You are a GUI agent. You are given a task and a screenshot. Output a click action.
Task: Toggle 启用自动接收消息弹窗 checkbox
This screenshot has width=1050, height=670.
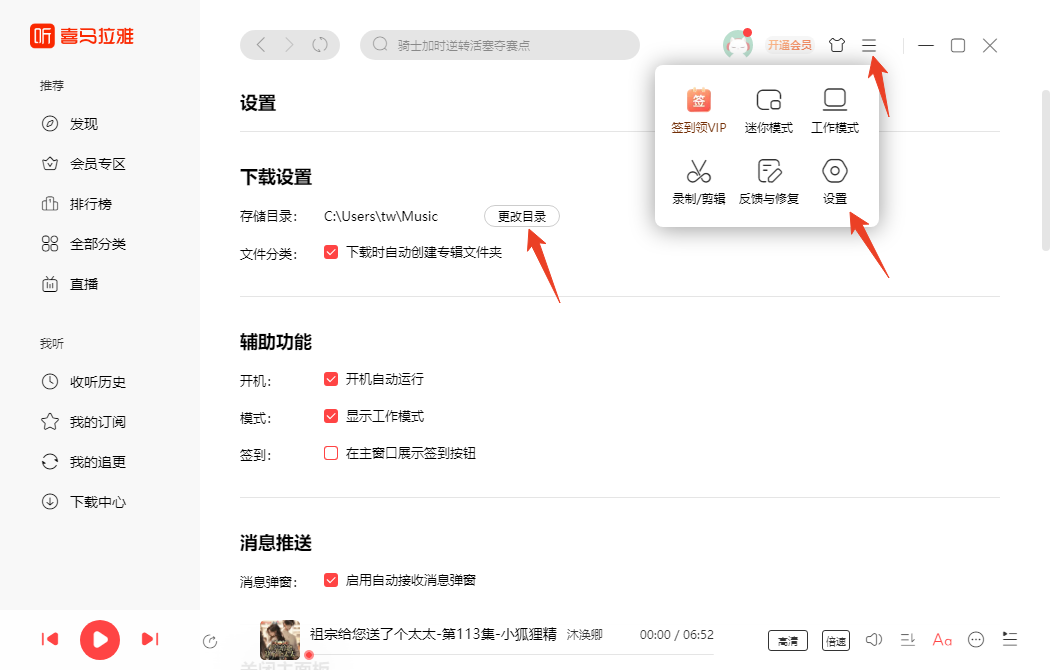(331, 580)
